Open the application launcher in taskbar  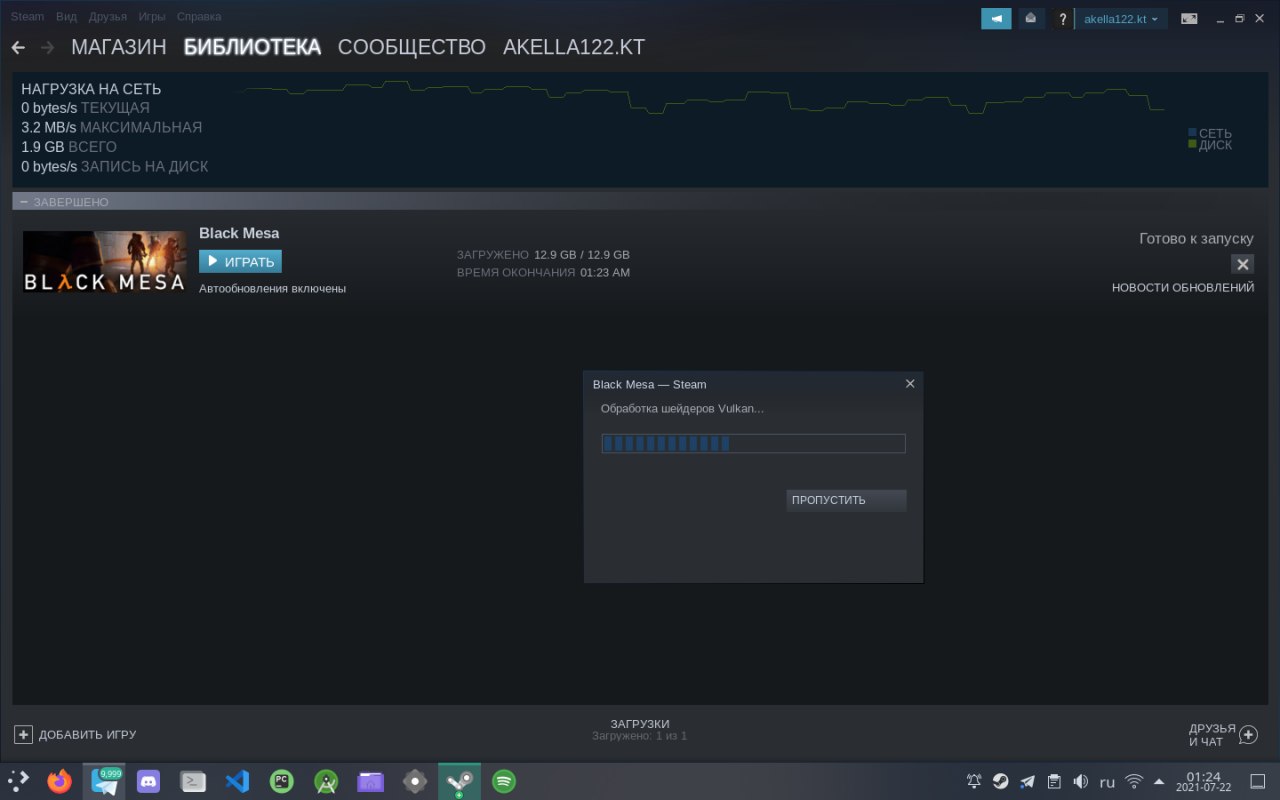pyautogui.click(x=18, y=781)
